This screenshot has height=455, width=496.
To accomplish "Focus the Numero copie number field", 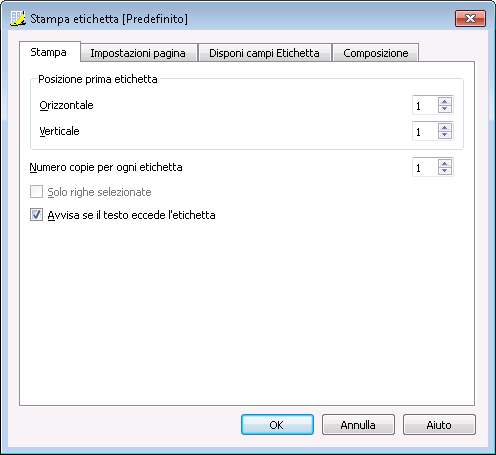I will (425, 167).
